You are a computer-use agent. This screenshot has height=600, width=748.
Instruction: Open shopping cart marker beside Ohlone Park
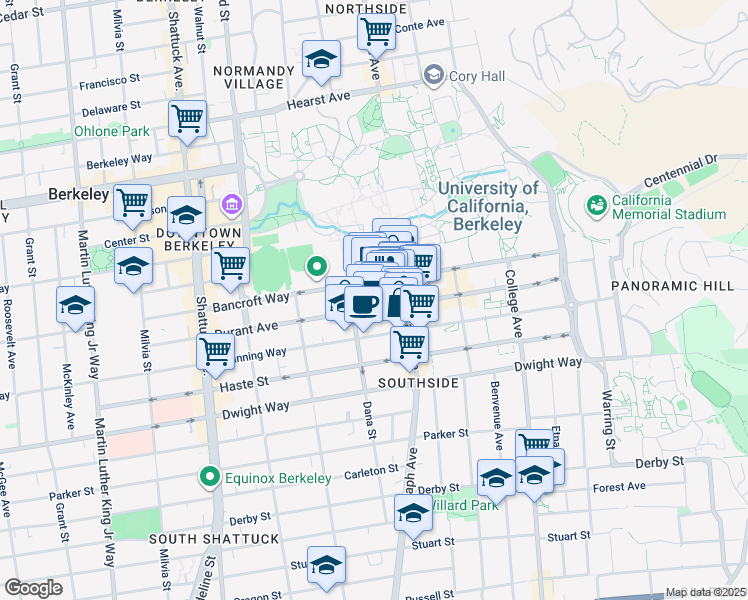pos(187,119)
